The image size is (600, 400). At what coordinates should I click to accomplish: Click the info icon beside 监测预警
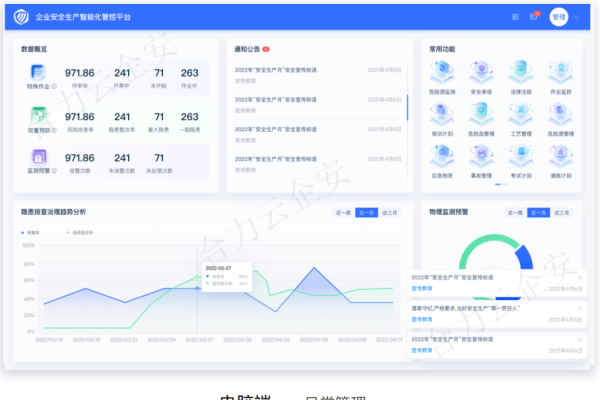pyautogui.click(x=54, y=171)
